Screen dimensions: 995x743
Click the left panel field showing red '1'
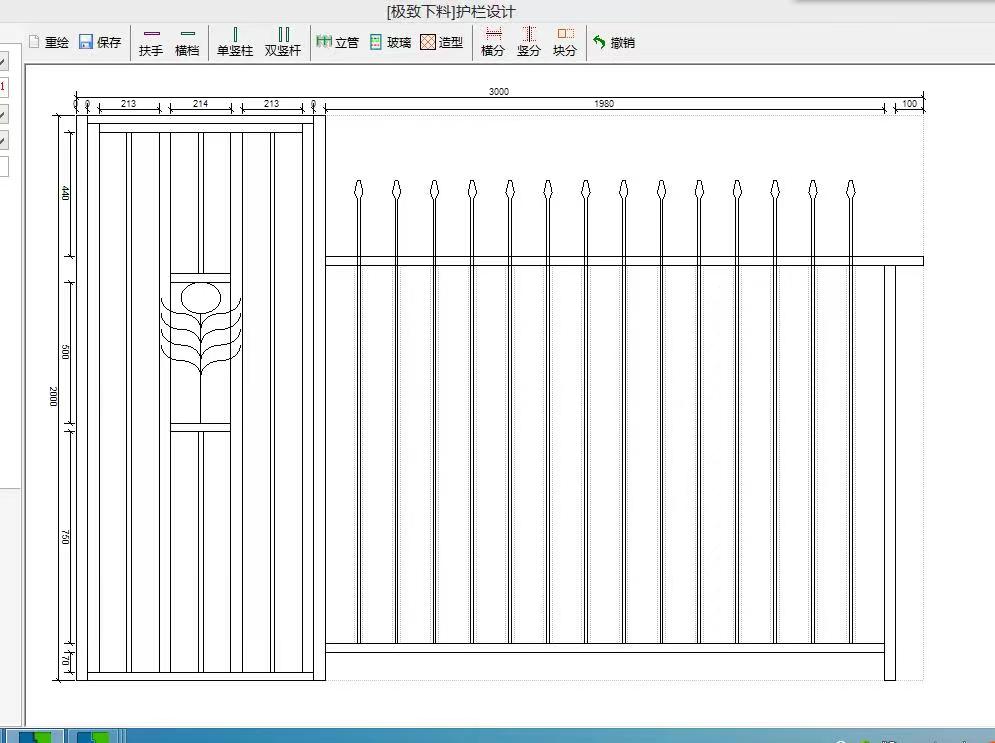coord(3,87)
